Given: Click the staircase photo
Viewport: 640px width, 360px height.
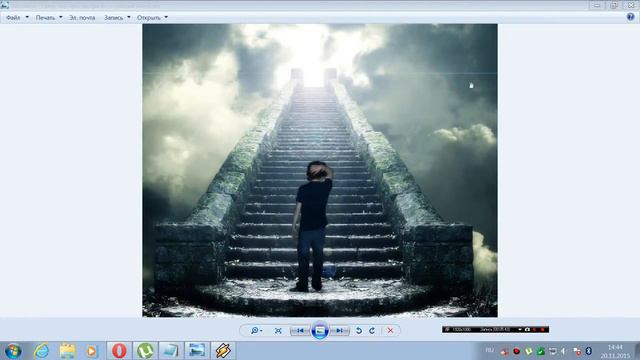Looking at the screenshot, I should point(320,170).
